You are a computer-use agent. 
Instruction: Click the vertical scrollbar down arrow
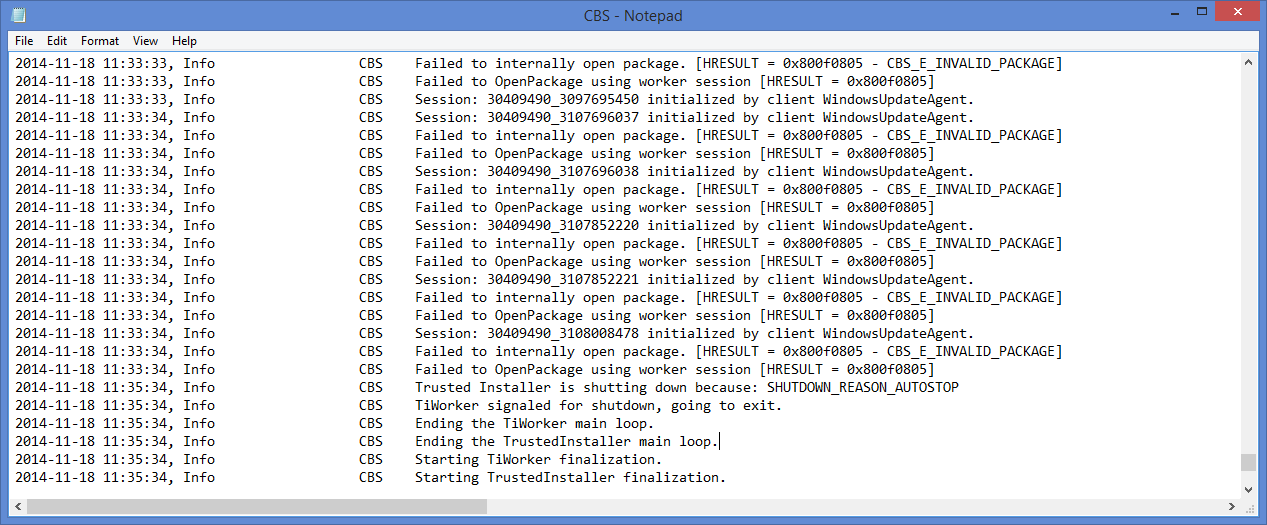(1248, 488)
